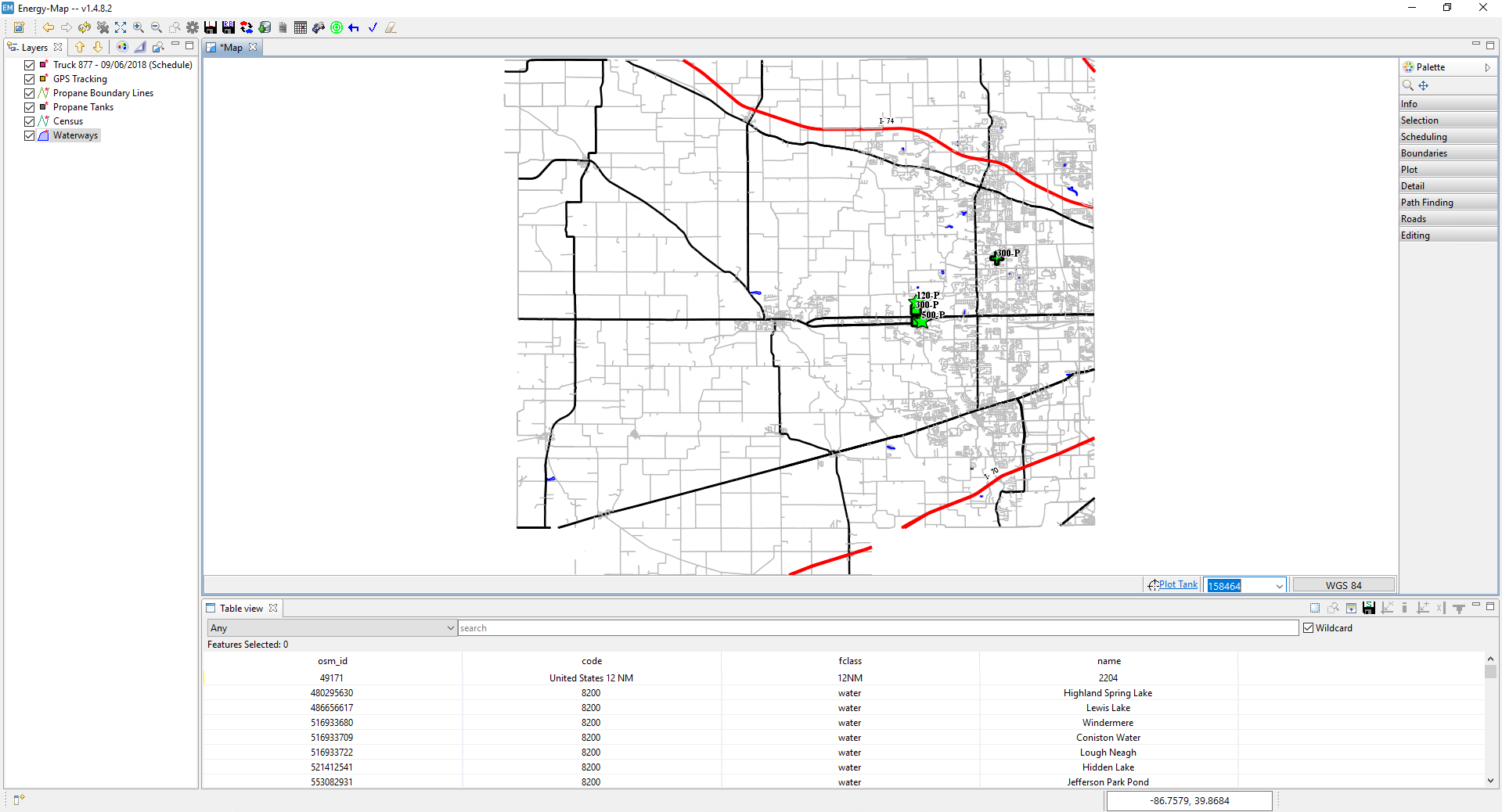This screenshot has width=1502, height=812.
Task: Click the new map icon in the toolbar
Action: click(x=19, y=27)
